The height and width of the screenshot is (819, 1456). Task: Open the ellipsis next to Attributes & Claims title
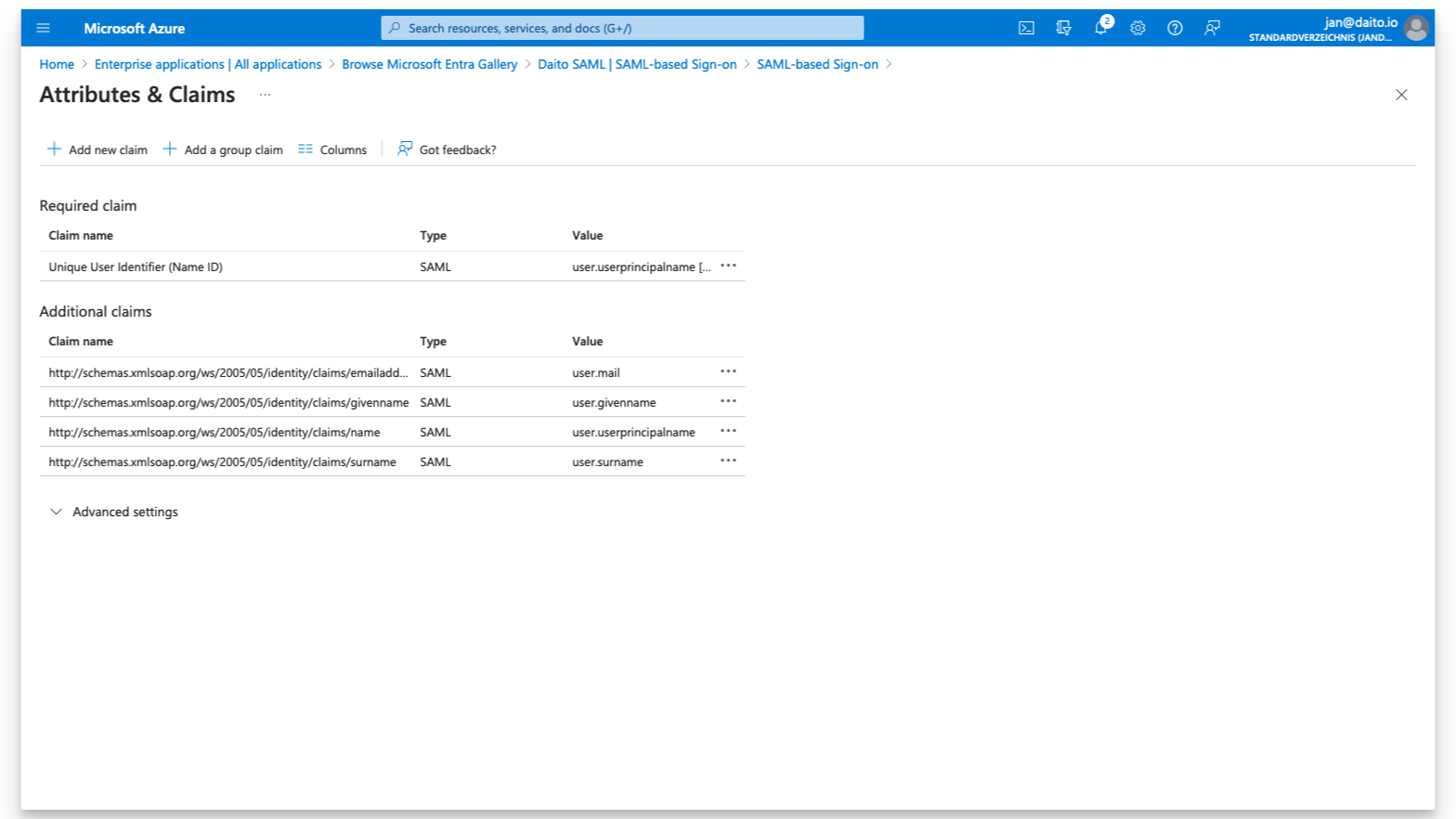click(x=265, y=95)
